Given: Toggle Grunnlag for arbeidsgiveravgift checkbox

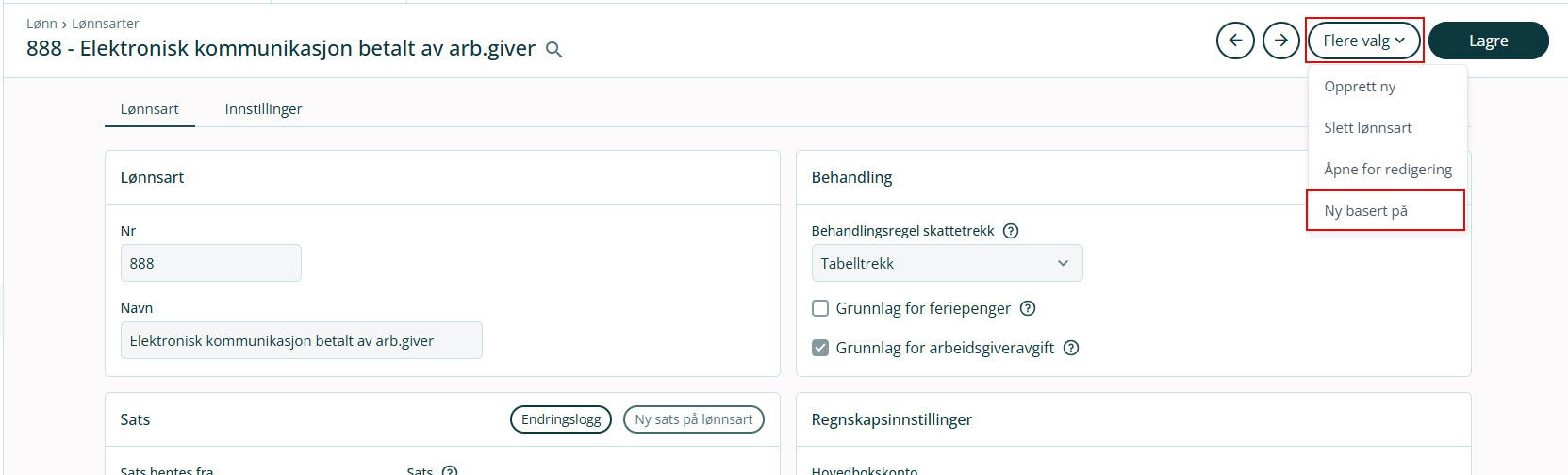Looking at the screenshot, I should [x=820, y=348].
